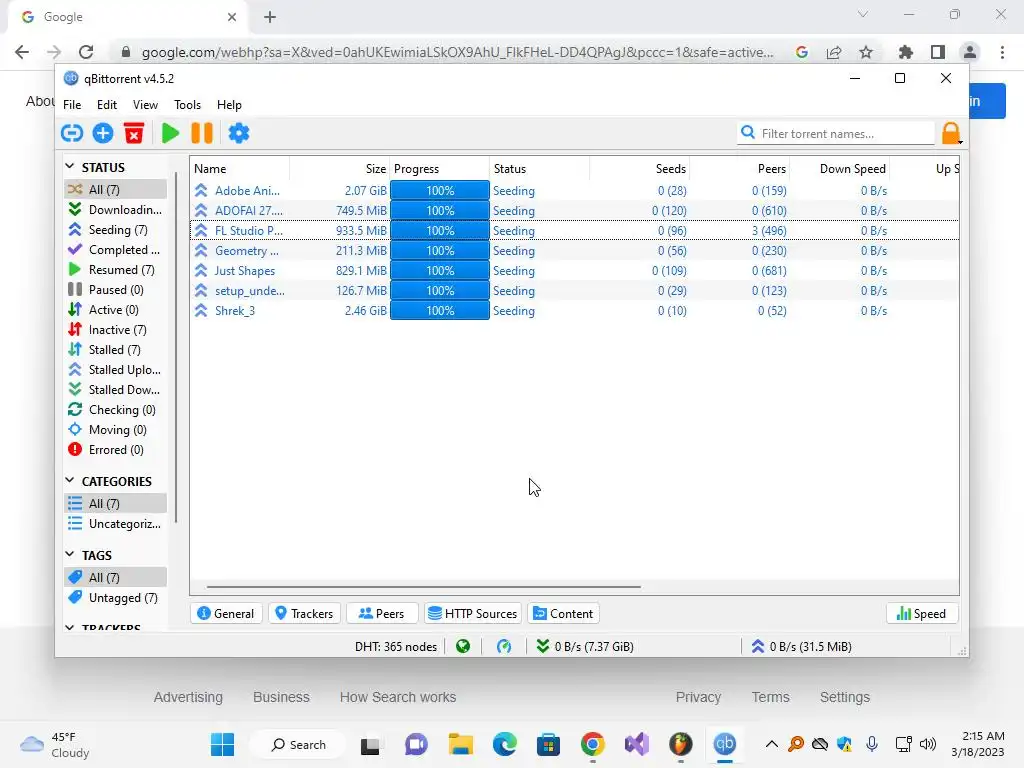1024x768 pixels.
Task: Select the Resumed (7) filter
Action: click(x=115, y=270)
